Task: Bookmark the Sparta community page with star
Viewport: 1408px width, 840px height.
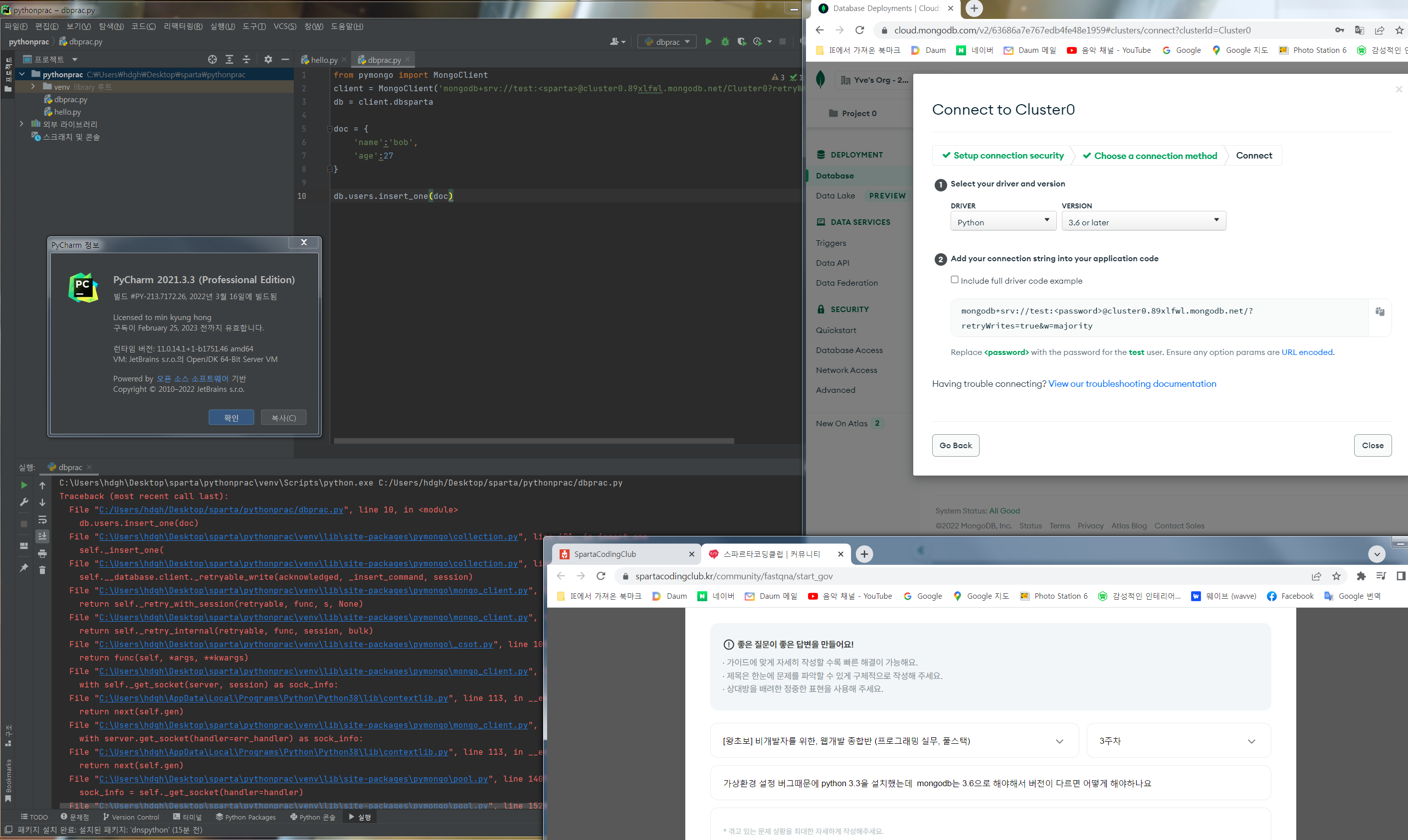Action: pos(1336,576)
